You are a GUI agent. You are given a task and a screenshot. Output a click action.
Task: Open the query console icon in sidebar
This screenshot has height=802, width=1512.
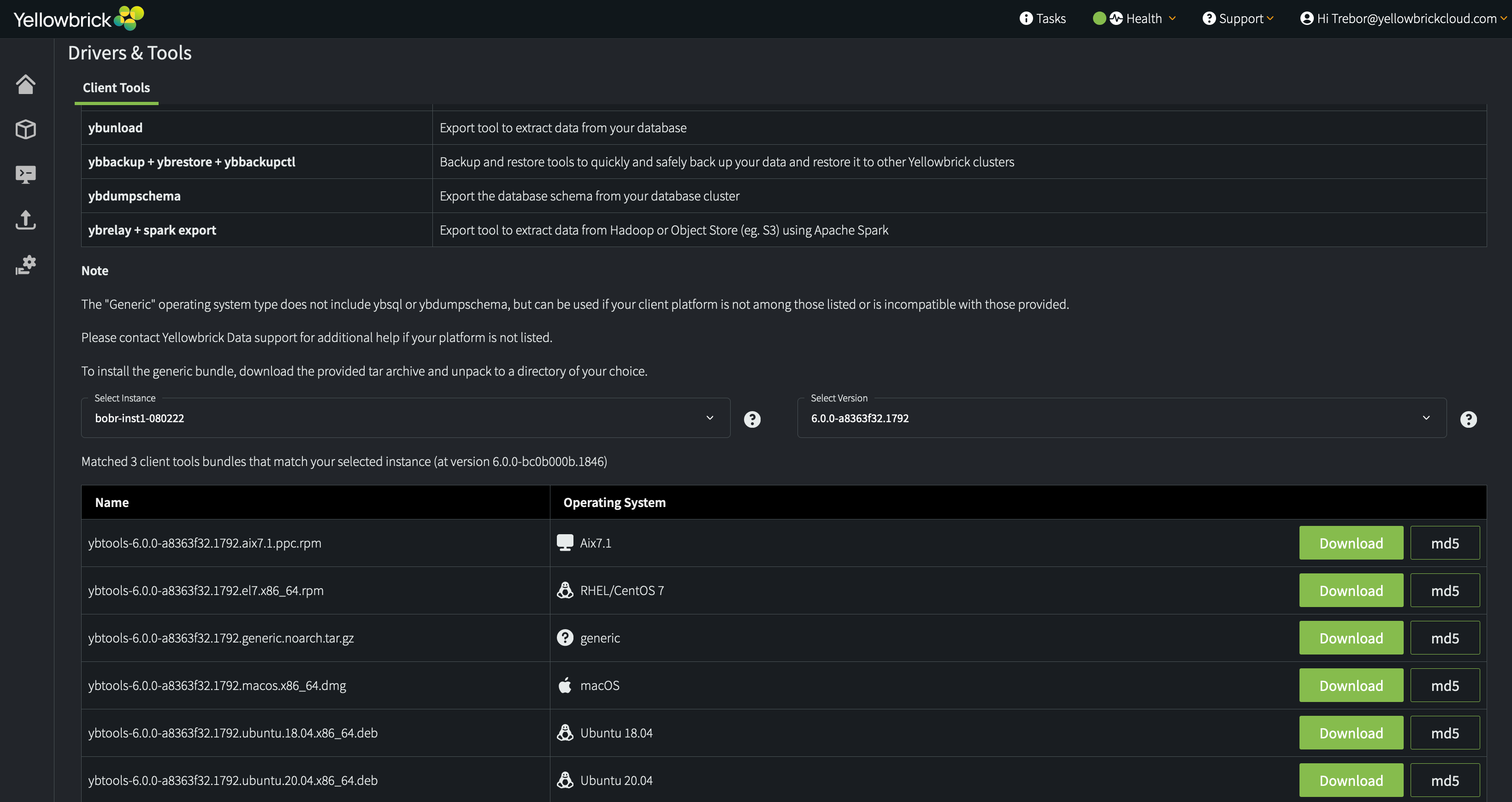pos(26,174)
